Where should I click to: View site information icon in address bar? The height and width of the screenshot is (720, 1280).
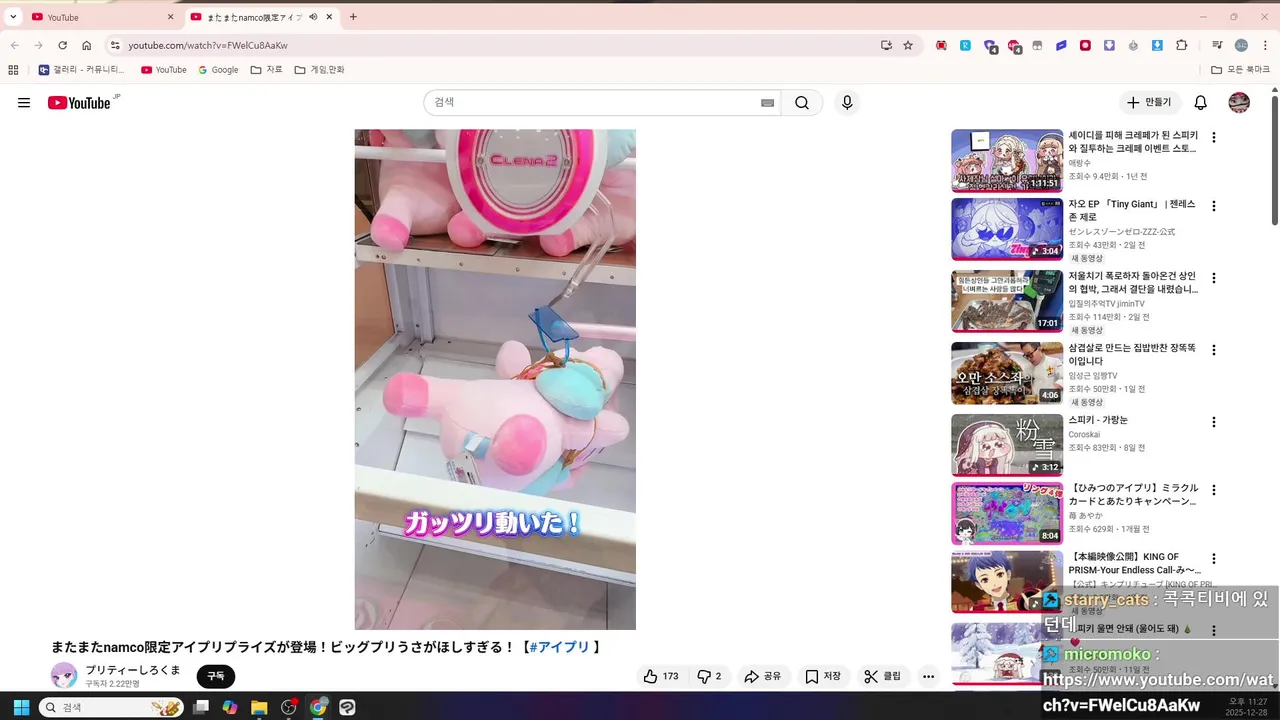pyautogui.click(x=115, y=45)
